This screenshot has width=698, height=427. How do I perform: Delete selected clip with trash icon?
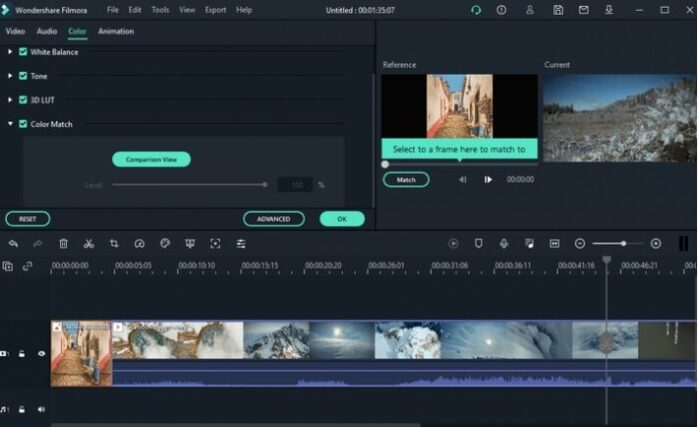(x=63, y=243)
